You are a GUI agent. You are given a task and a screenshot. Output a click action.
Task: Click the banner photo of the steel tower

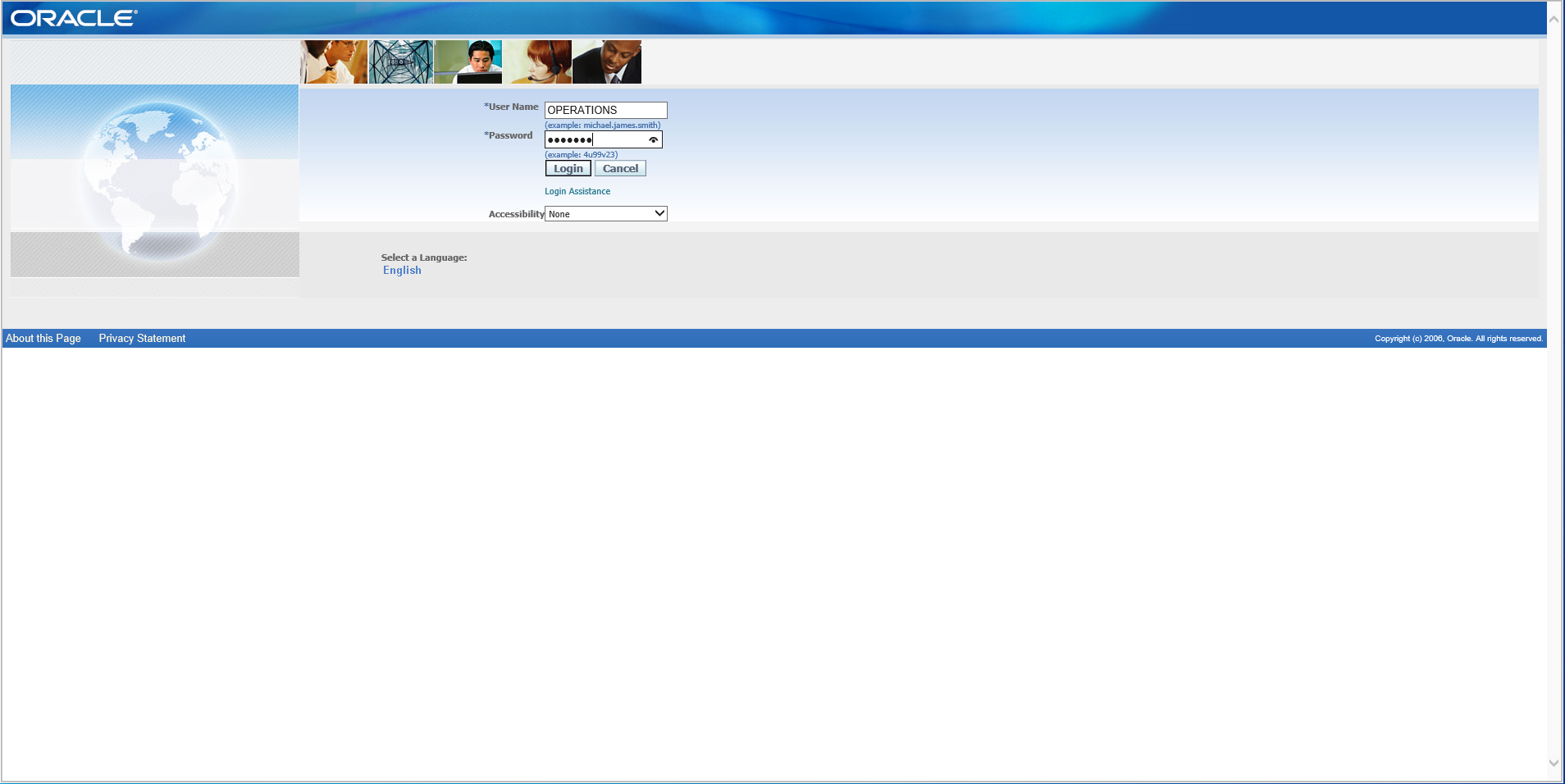[x=400, y=62]
